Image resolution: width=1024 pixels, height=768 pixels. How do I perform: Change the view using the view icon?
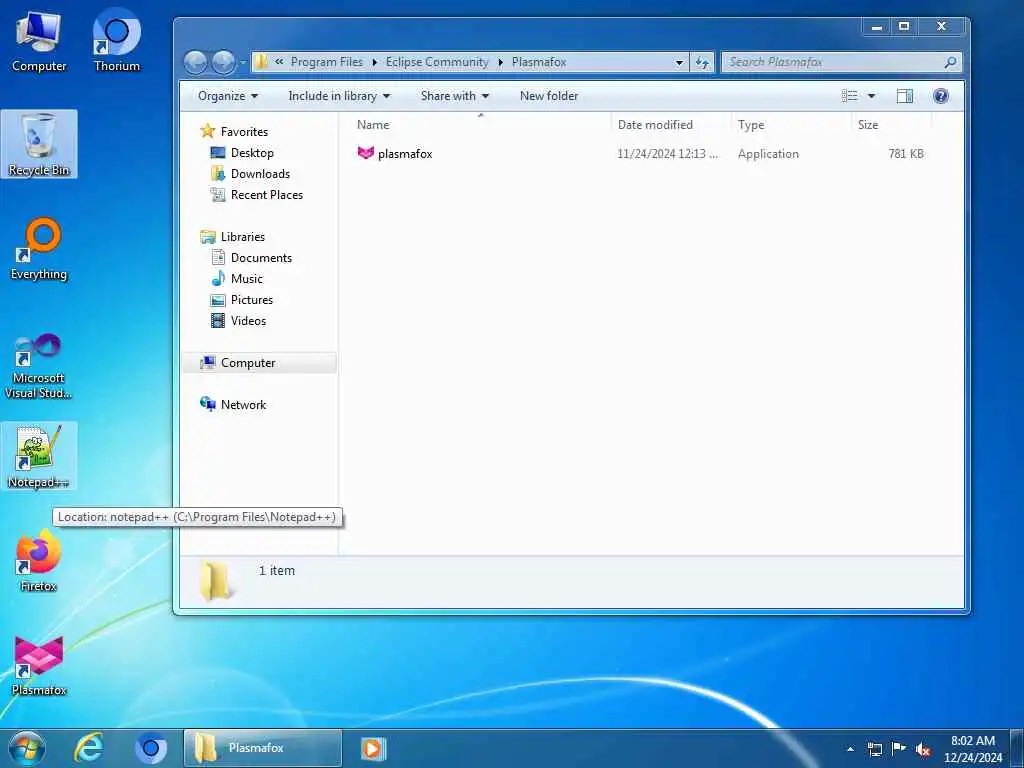pos(850,96)
